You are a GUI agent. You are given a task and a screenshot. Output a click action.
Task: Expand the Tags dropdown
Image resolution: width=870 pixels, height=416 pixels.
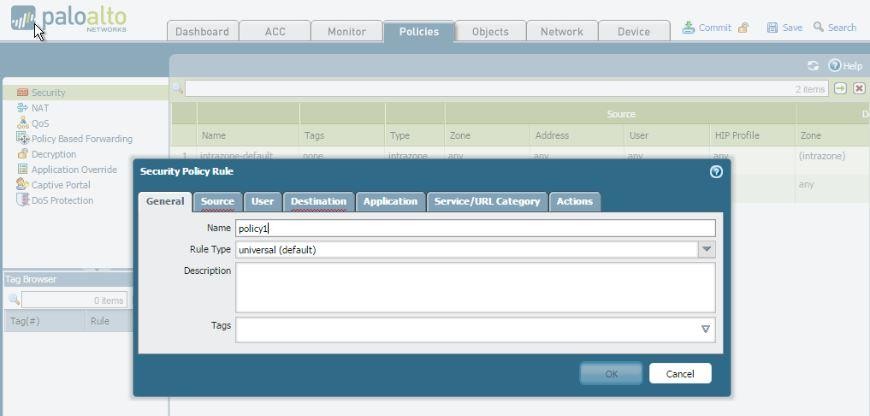click(705, 329)
